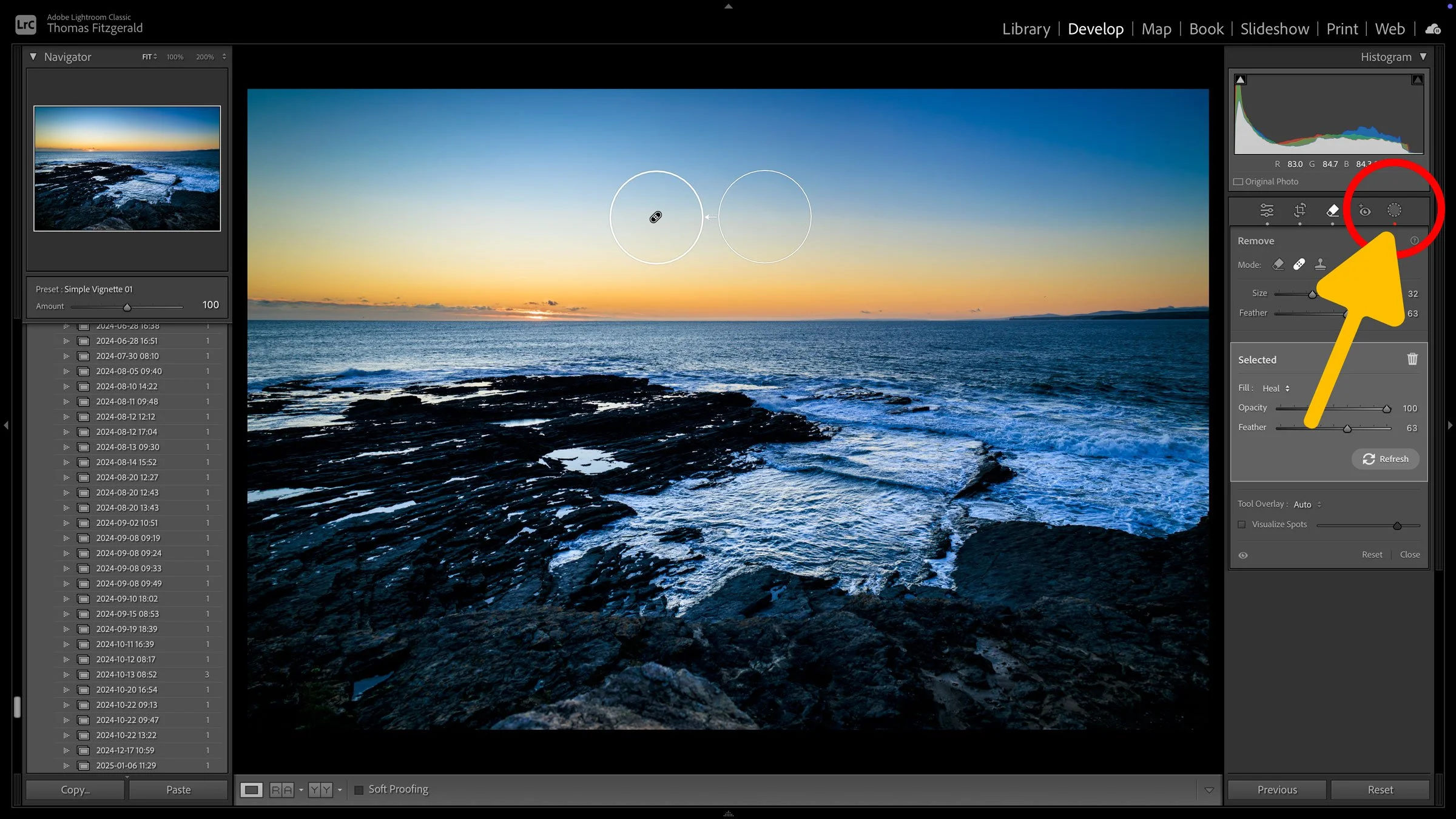Select the Red Eye correction tool
Image resolution: width=1456 pixels, height=819 pixels.
coord(1364,211)
